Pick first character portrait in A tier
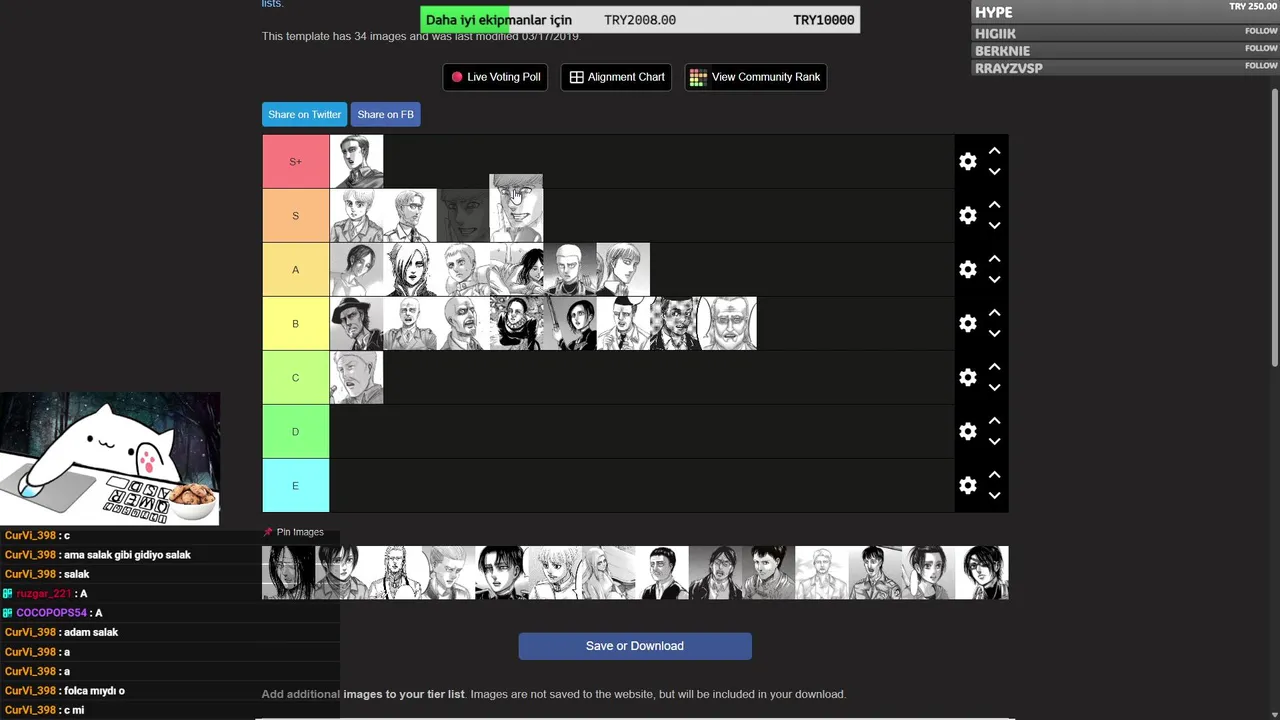Image resolution: width=1280 pixels, height=720 pixels. pyautogui.click(x=356, y=269)
